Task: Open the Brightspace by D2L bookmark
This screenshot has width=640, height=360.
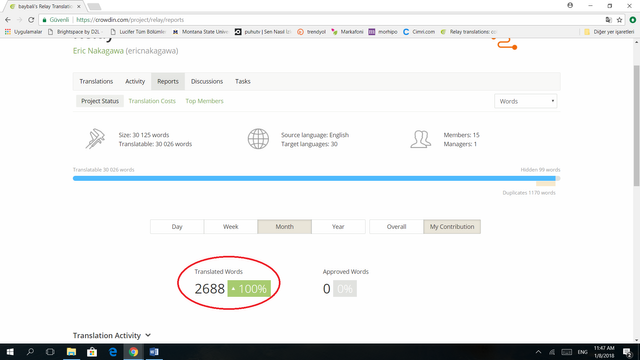Action: tap(76, 31)
